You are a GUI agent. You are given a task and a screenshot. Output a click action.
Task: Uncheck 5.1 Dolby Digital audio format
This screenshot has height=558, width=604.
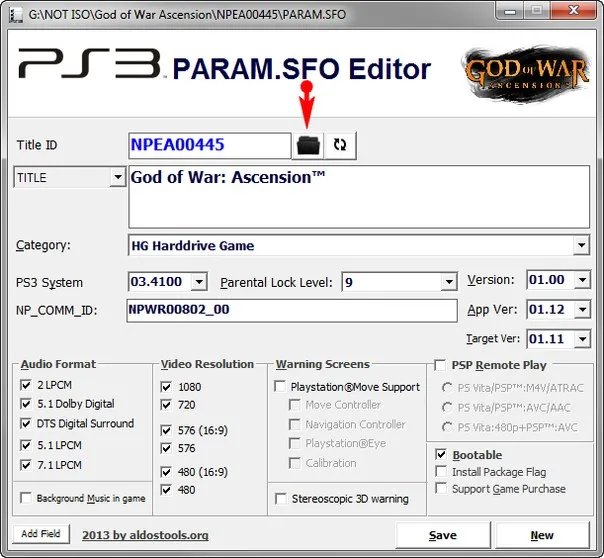tap(26, 404)
